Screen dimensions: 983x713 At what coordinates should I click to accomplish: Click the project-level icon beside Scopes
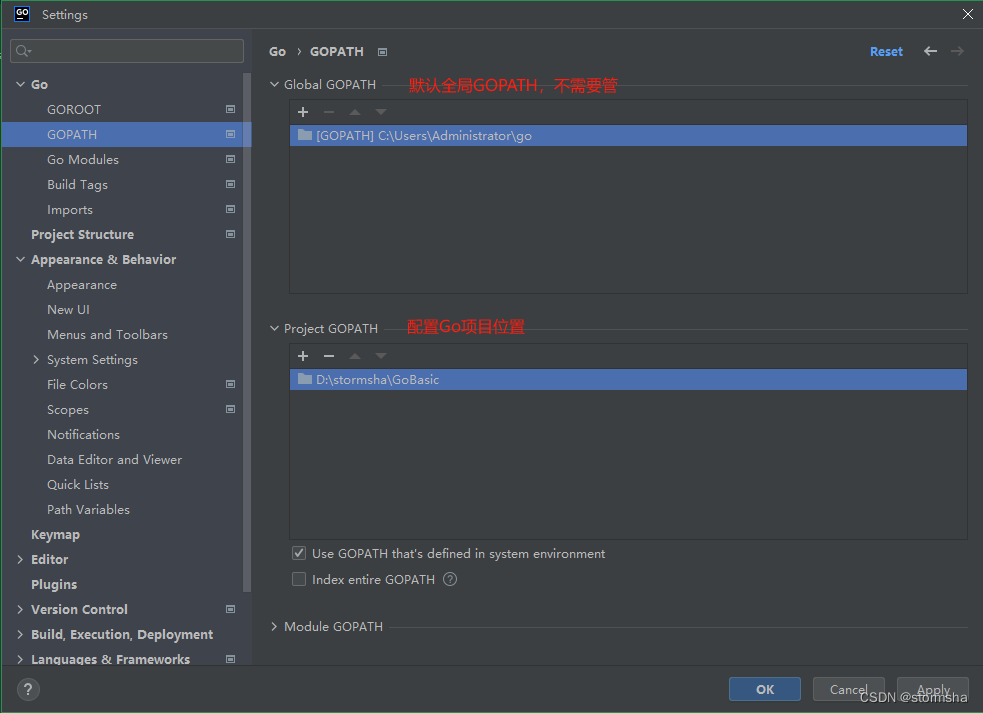[230, 409]
